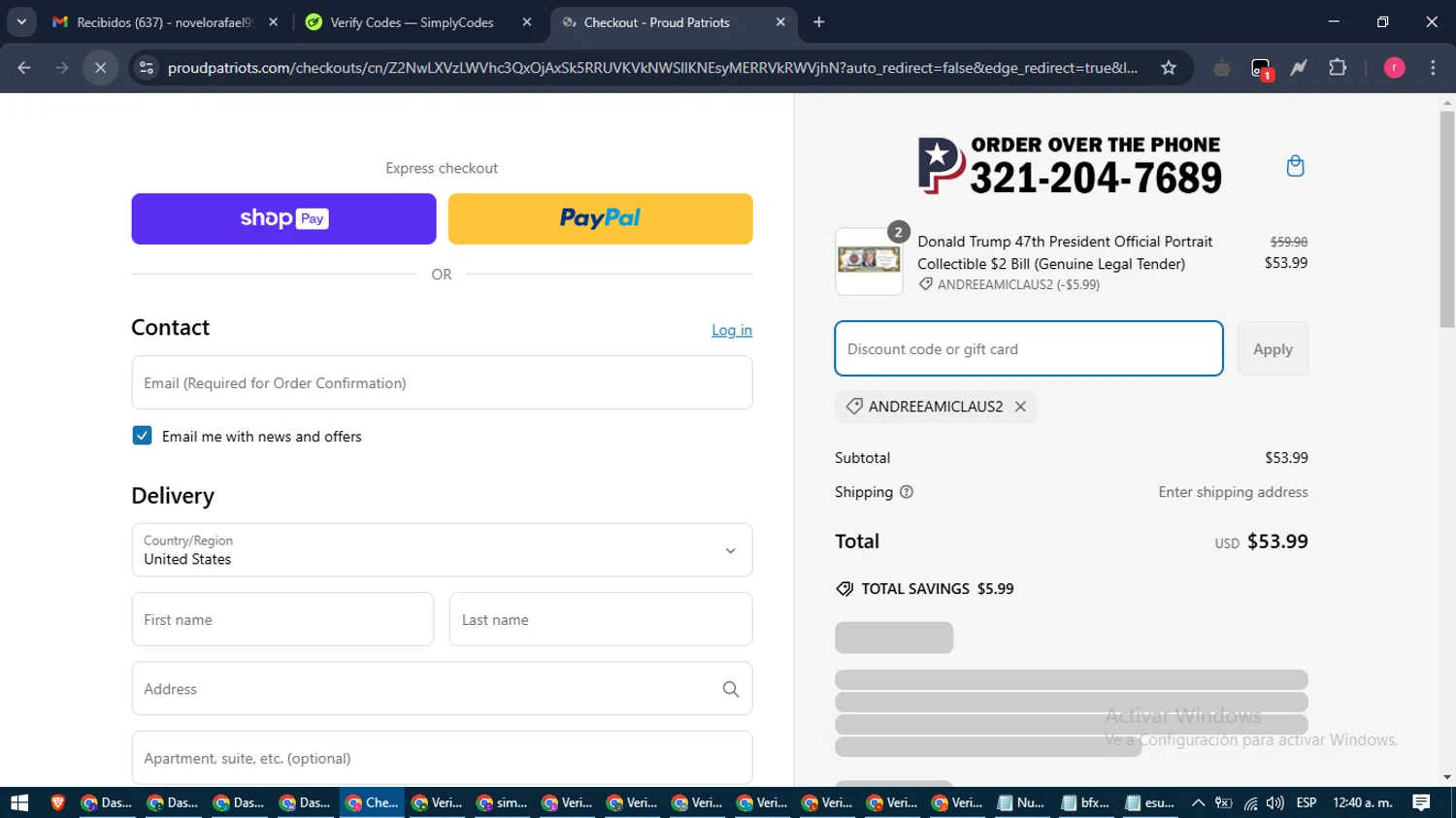Open Chrome three-dot menu
Screen dimensions: 1456x818
point(1433,68)
